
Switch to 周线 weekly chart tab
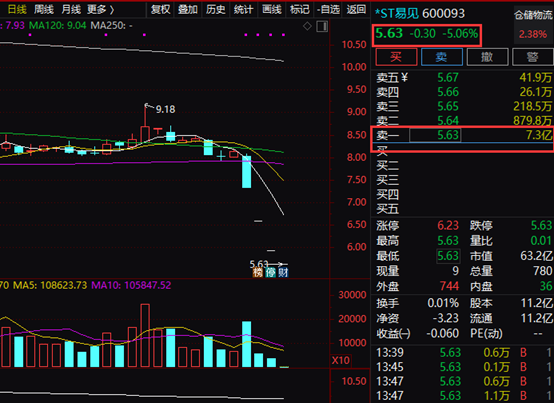(44, 10)
